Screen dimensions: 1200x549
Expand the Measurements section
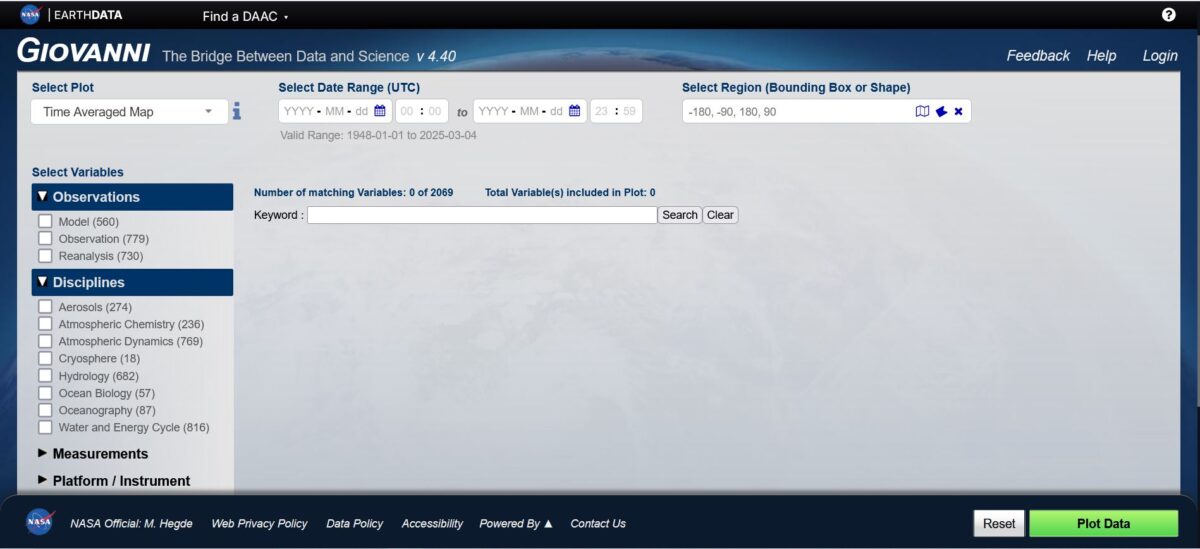[93, 454]
